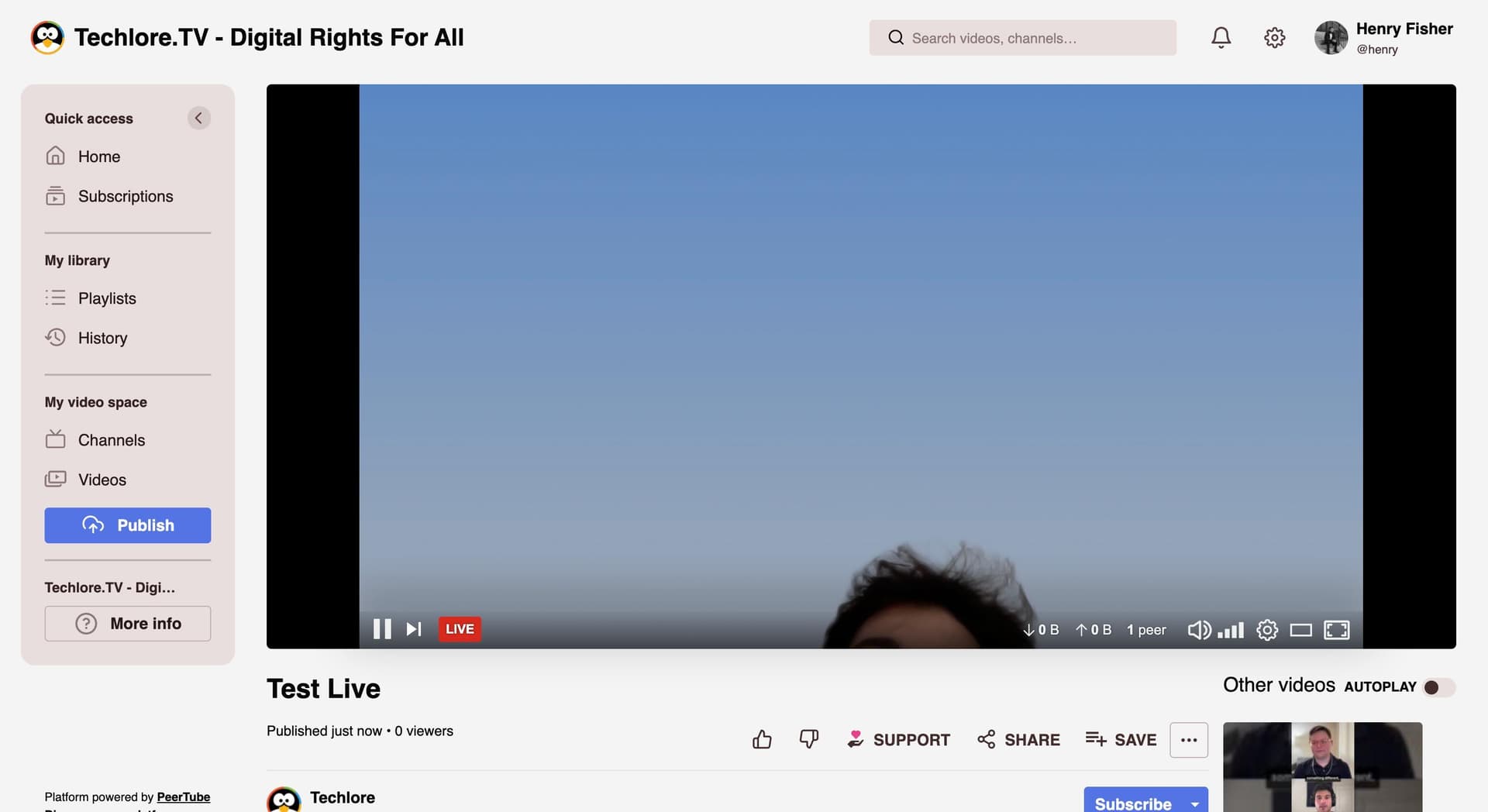Click the LIVE indicator badge
Screen dimensions: 1488x812
pos(460,629)
